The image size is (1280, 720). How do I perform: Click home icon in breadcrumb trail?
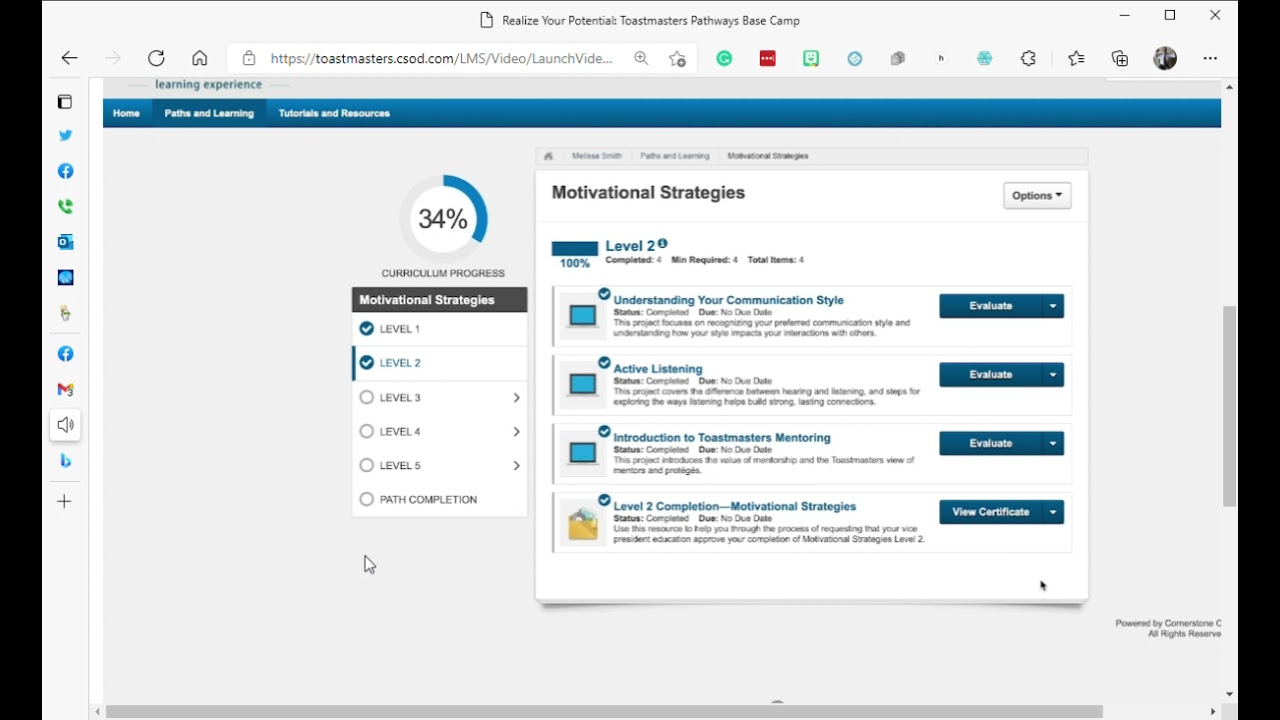pyautogui.click(x=548, y=156)
